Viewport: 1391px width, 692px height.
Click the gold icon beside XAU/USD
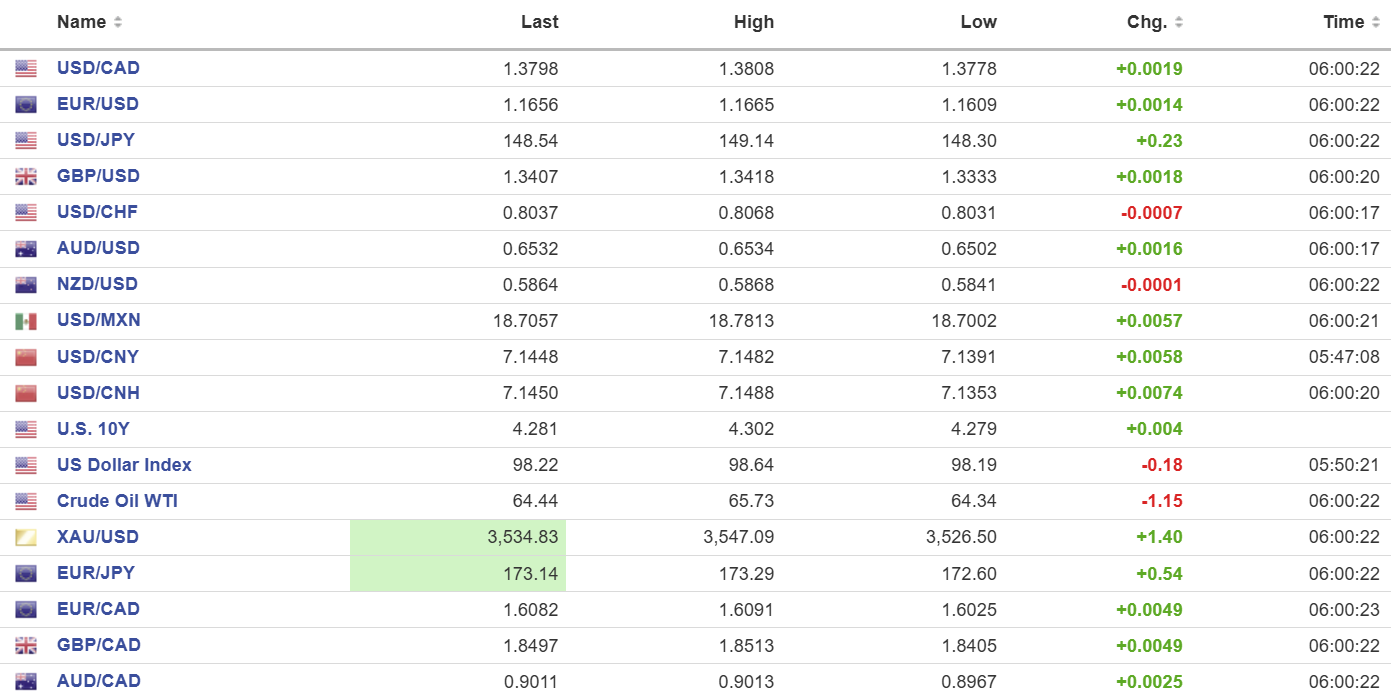pos(26,538)
